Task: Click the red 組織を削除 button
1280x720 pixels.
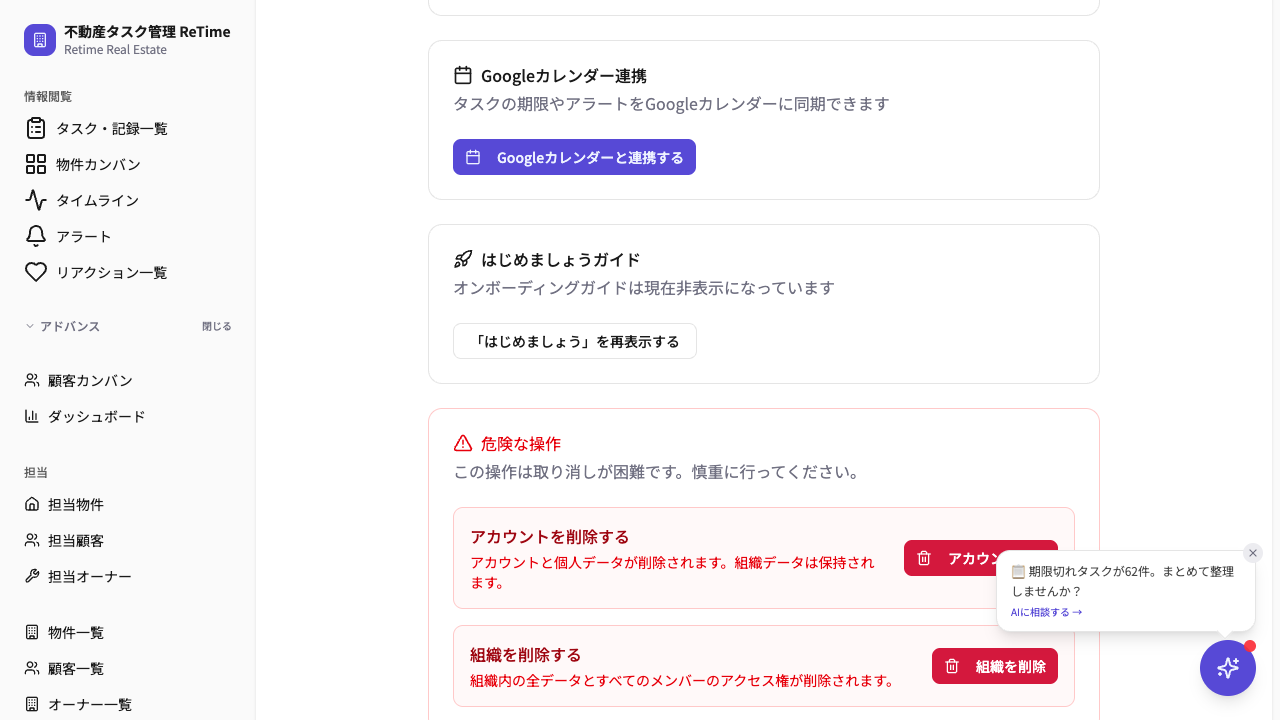Action: click(995, 666)
